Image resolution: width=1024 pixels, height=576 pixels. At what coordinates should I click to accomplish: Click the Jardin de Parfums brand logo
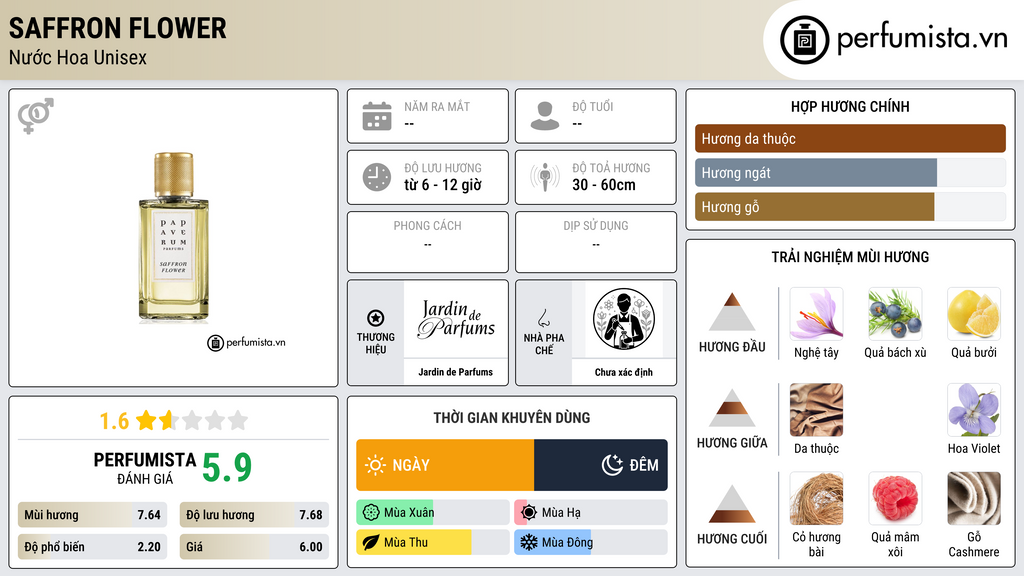(456, 319)
